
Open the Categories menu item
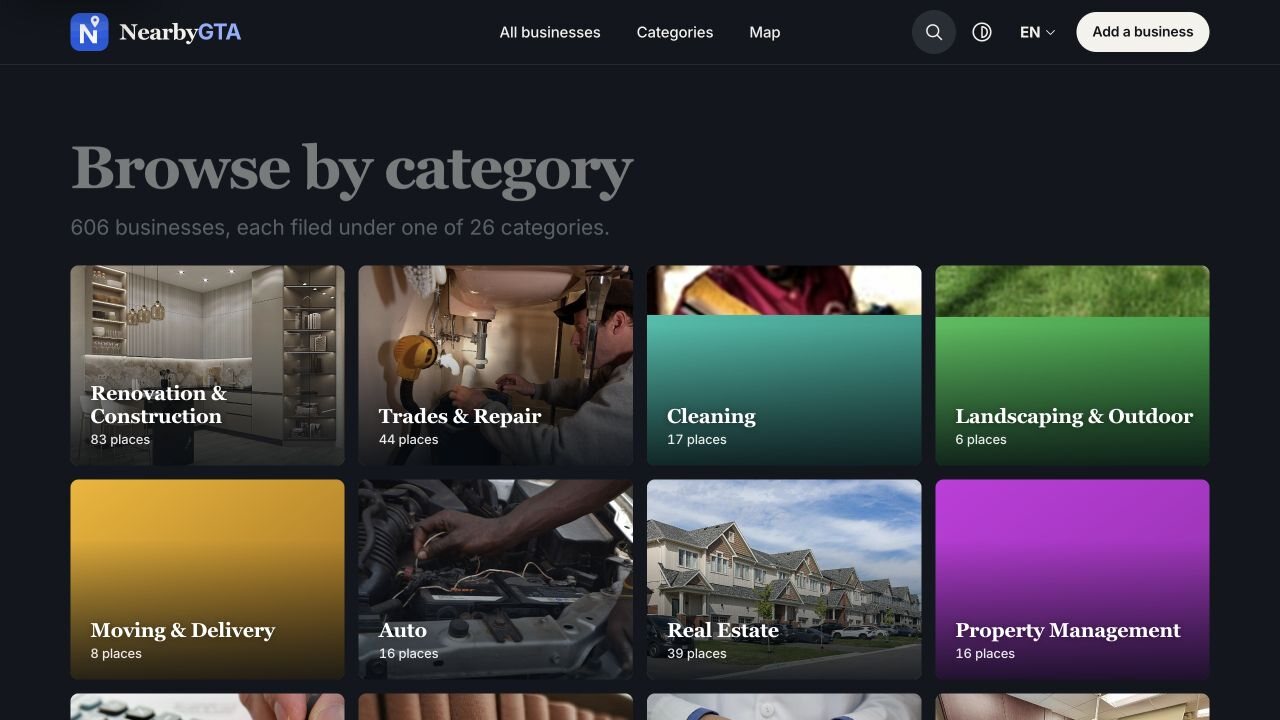(675, 32)
